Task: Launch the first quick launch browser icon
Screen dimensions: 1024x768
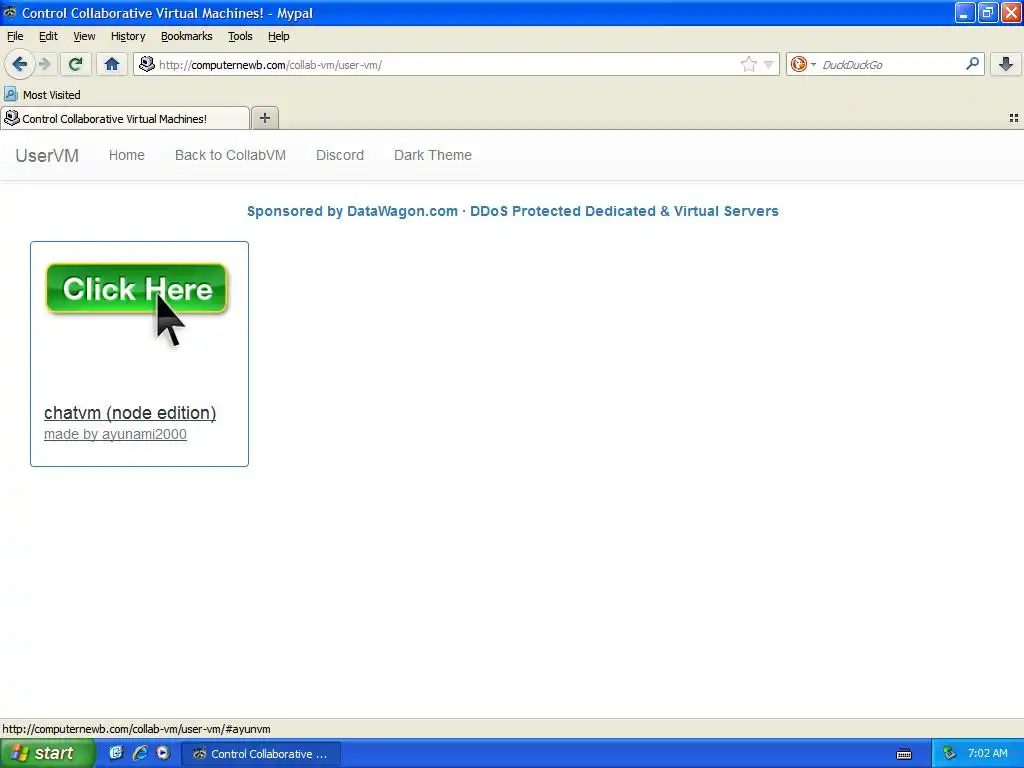Action: tap(116, 753)
